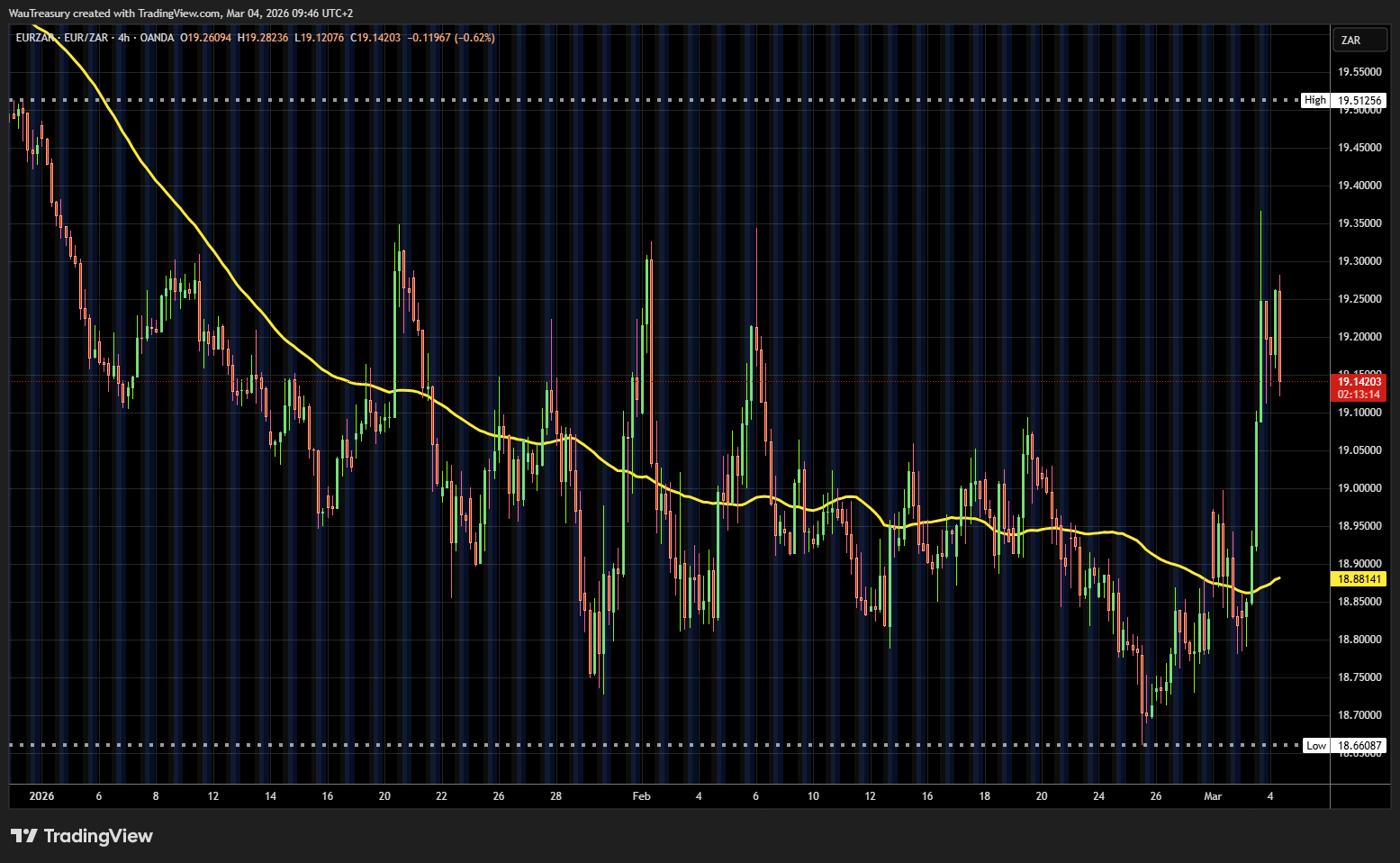The height and width of the screenshot is (863, 1400).
Task: Click the date 10 on time axis
Action: (813, 796)
